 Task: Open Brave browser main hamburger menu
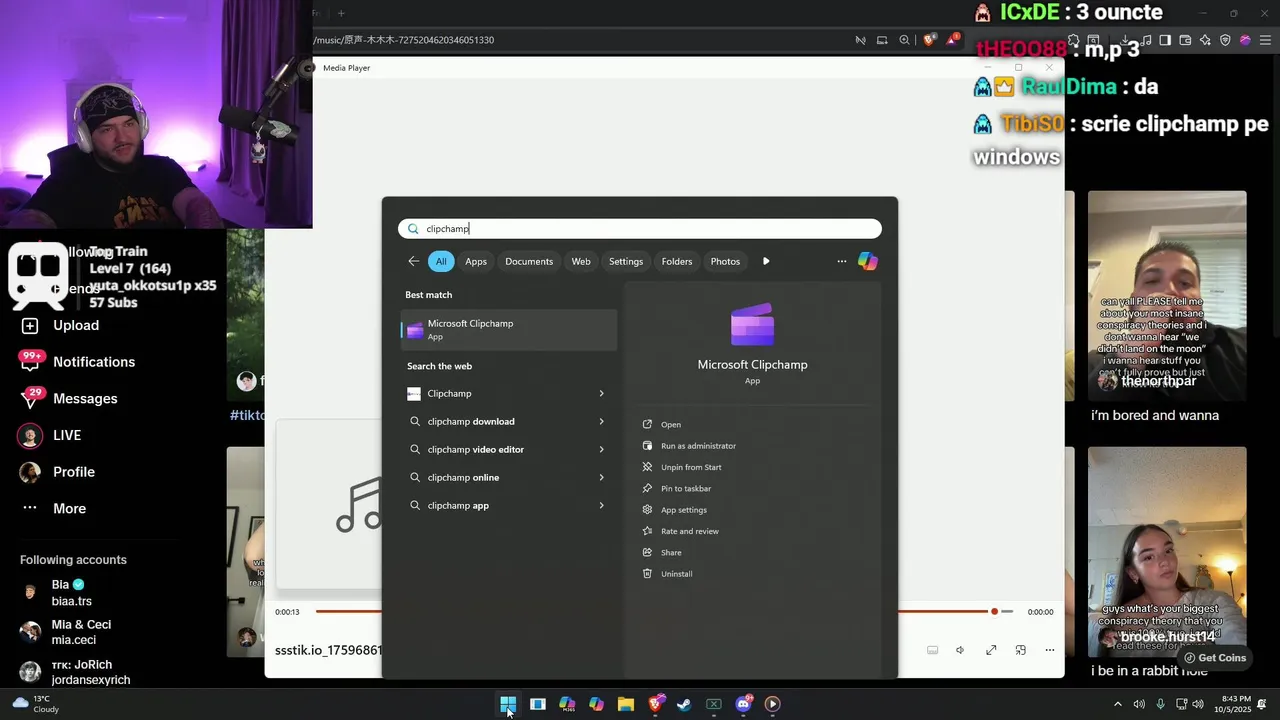(x=1264, y=40)
